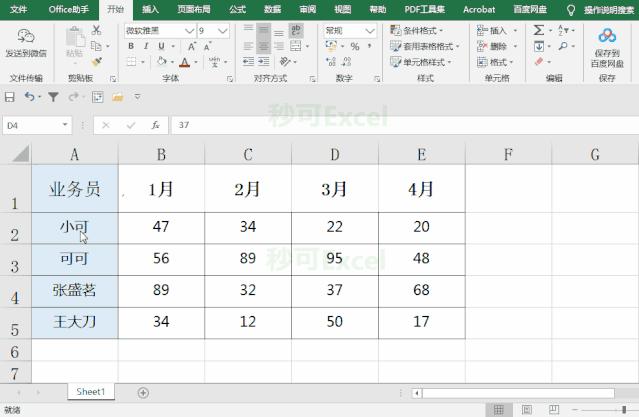Increase font size with larger A icon
Screen dimensions: 639x417
(192, 46)
